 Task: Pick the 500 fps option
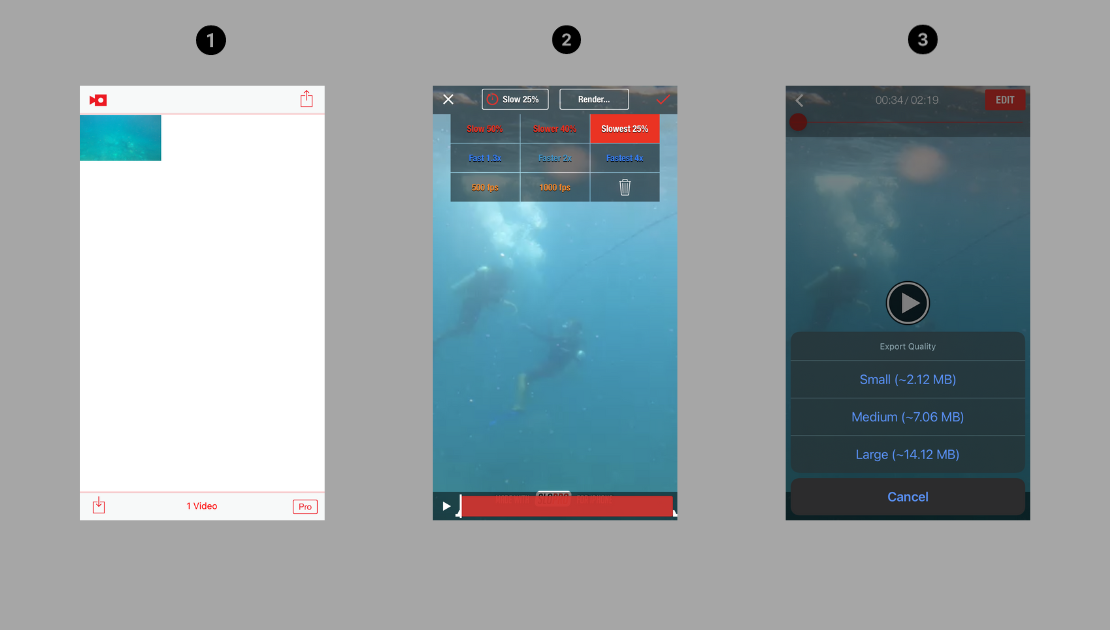pyautogui.click(x=485, y=188)
